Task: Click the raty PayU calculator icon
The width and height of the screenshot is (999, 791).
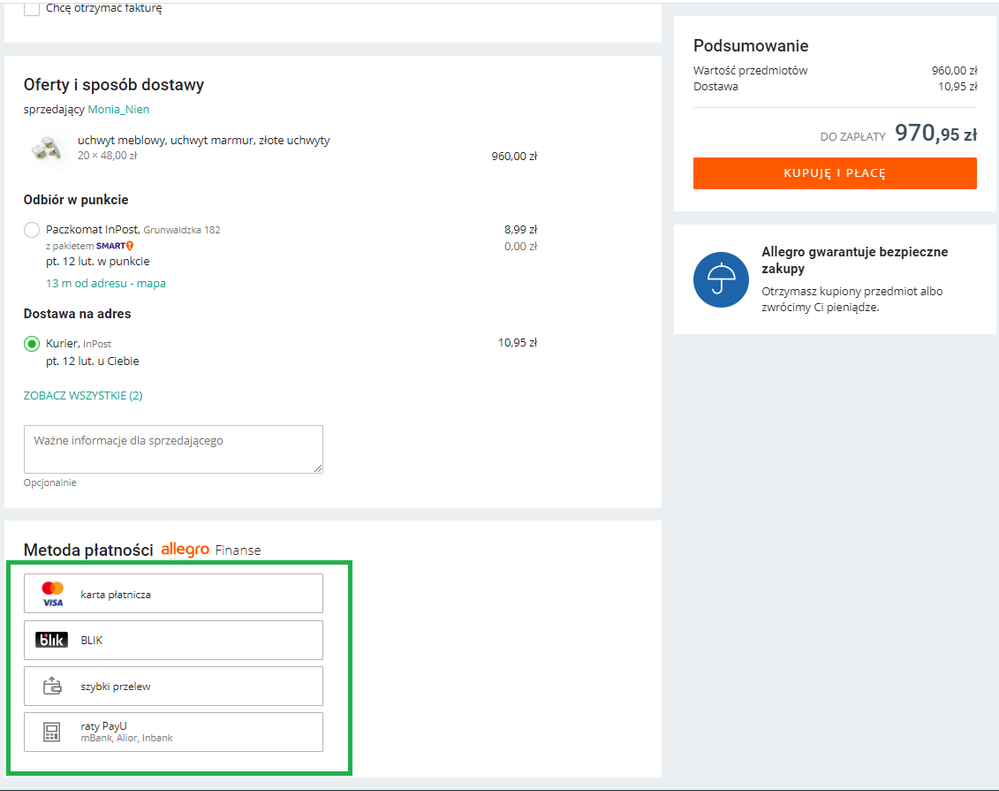Action: pyautogui.click(x=52, y=732)
